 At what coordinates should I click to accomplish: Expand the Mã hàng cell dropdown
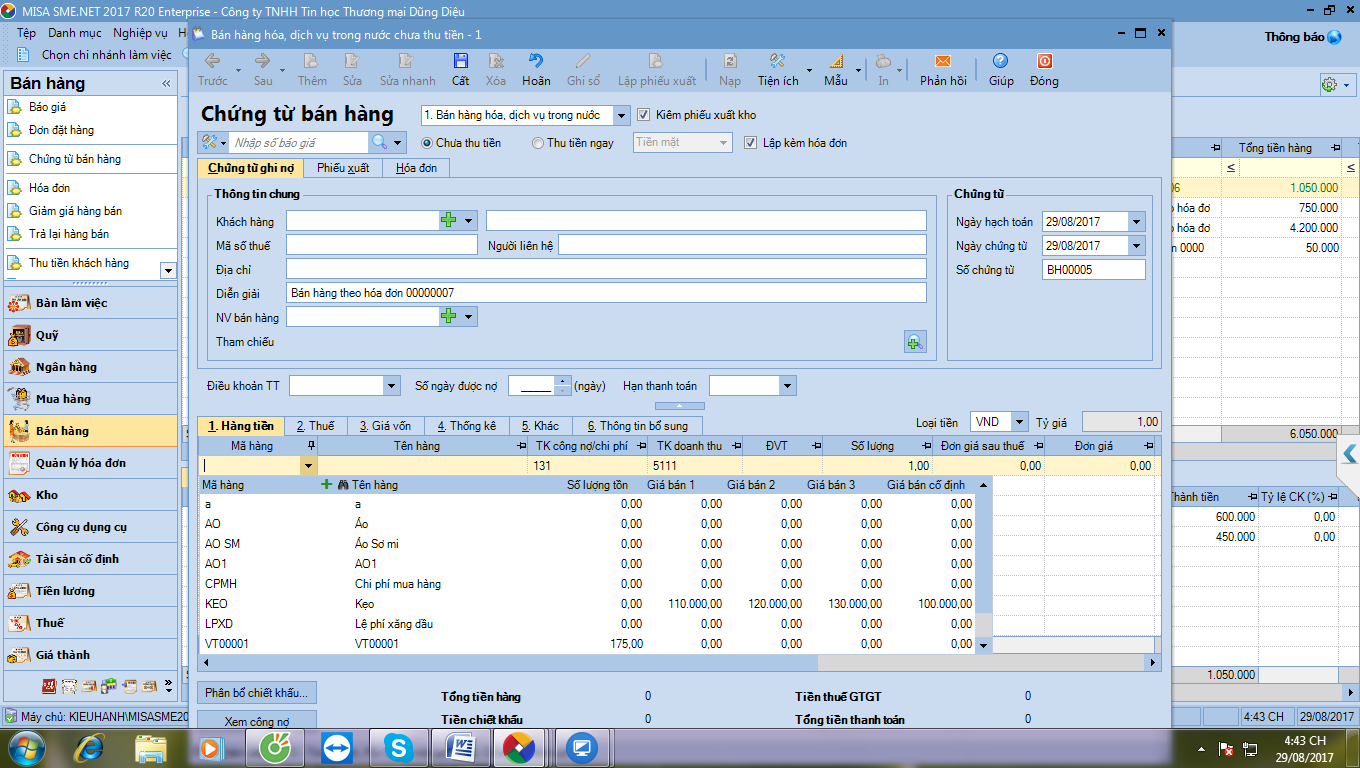309,465
